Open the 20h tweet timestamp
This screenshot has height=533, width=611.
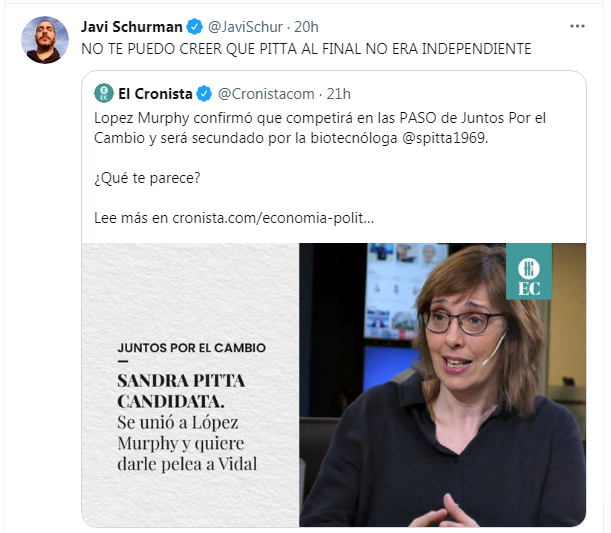pos(306,27)
